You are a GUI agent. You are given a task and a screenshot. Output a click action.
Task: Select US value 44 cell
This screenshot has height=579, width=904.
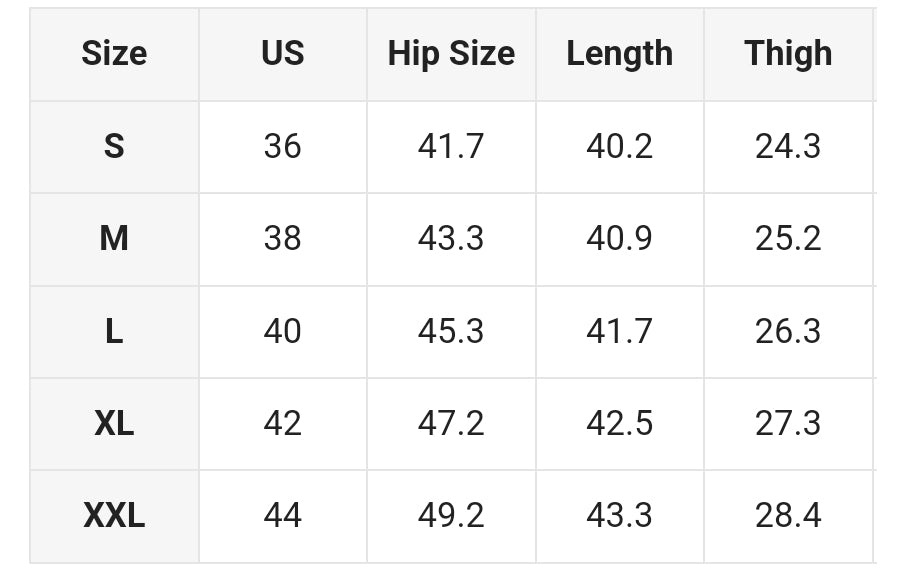[x=282, y=516]
